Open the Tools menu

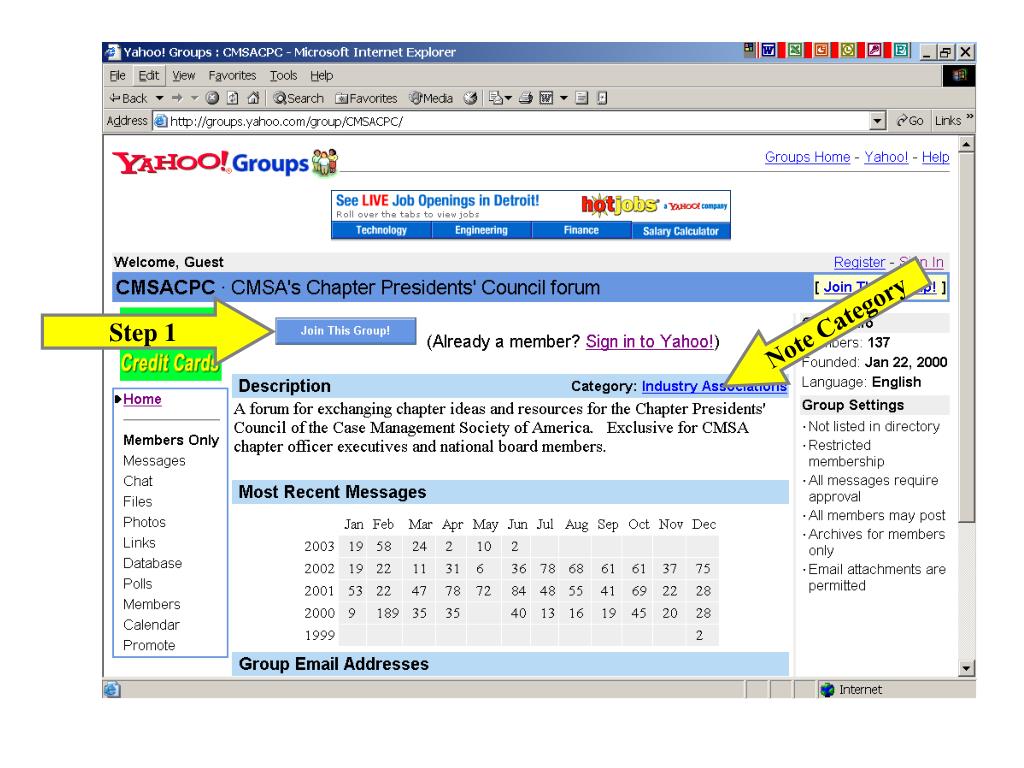coord(283,76)
